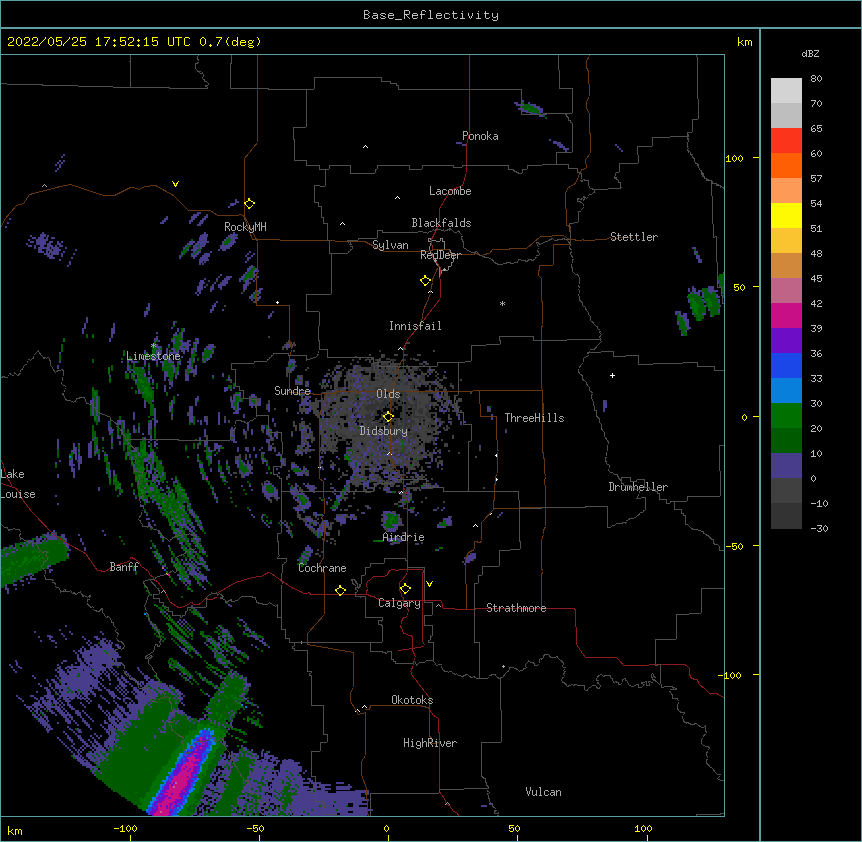Click the yellow V marker east of Calgary
862x842 pixels.
tap(429, 584)
